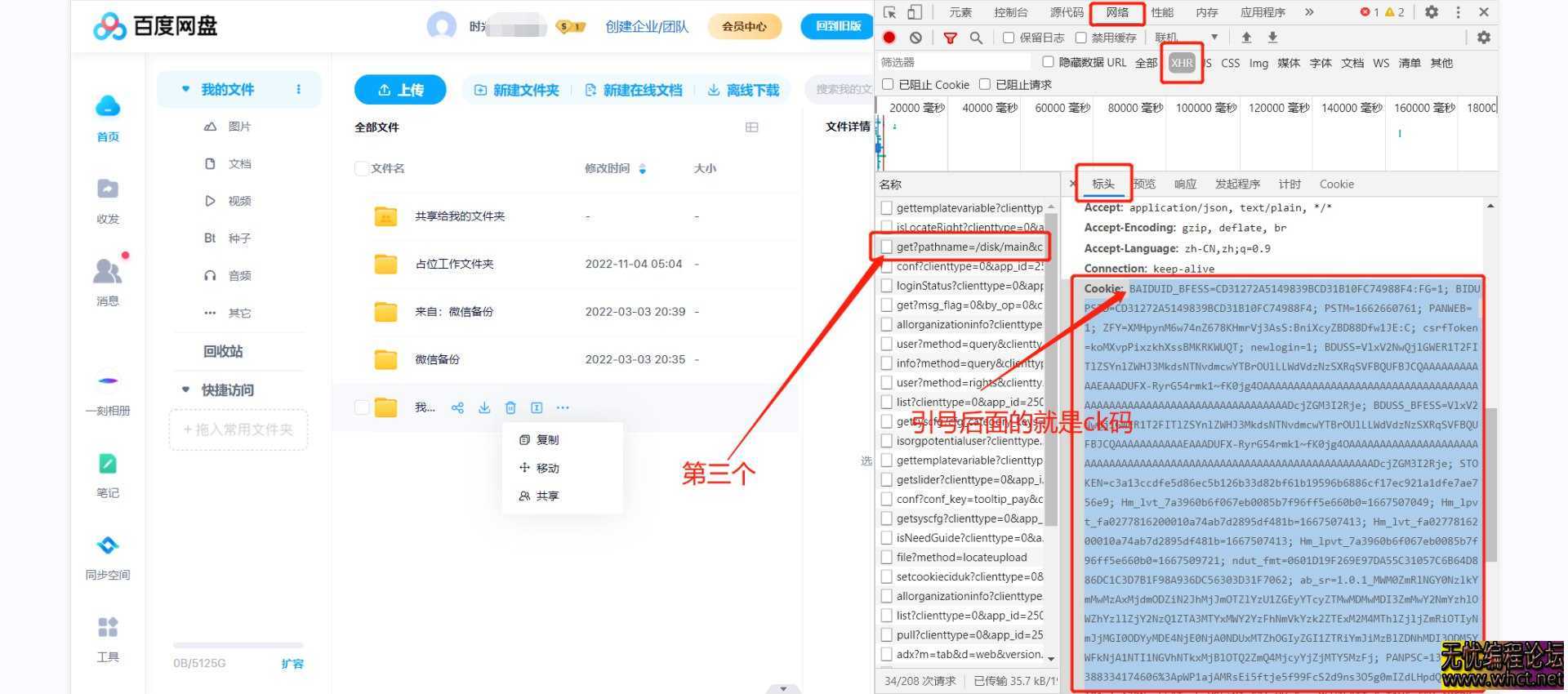Screen dimensions: 1568x694
Task: Open the 联机 throttling dropdown
Action: click(x=1214, y=38)
